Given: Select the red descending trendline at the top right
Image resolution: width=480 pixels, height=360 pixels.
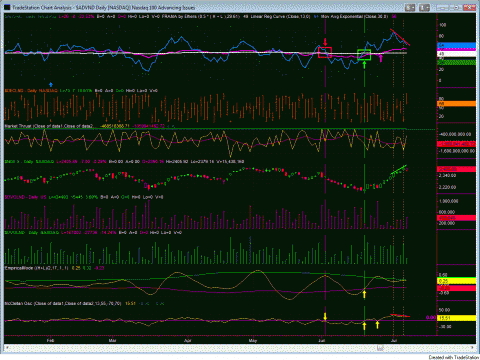Looking at the screenshot, I should coord(400,38).
